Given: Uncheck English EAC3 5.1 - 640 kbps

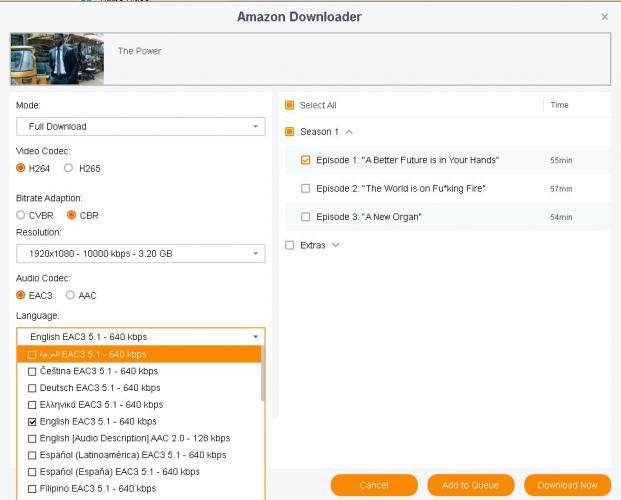Looking at the screenshot, I should pyautogui.click(x=32, y=422).
